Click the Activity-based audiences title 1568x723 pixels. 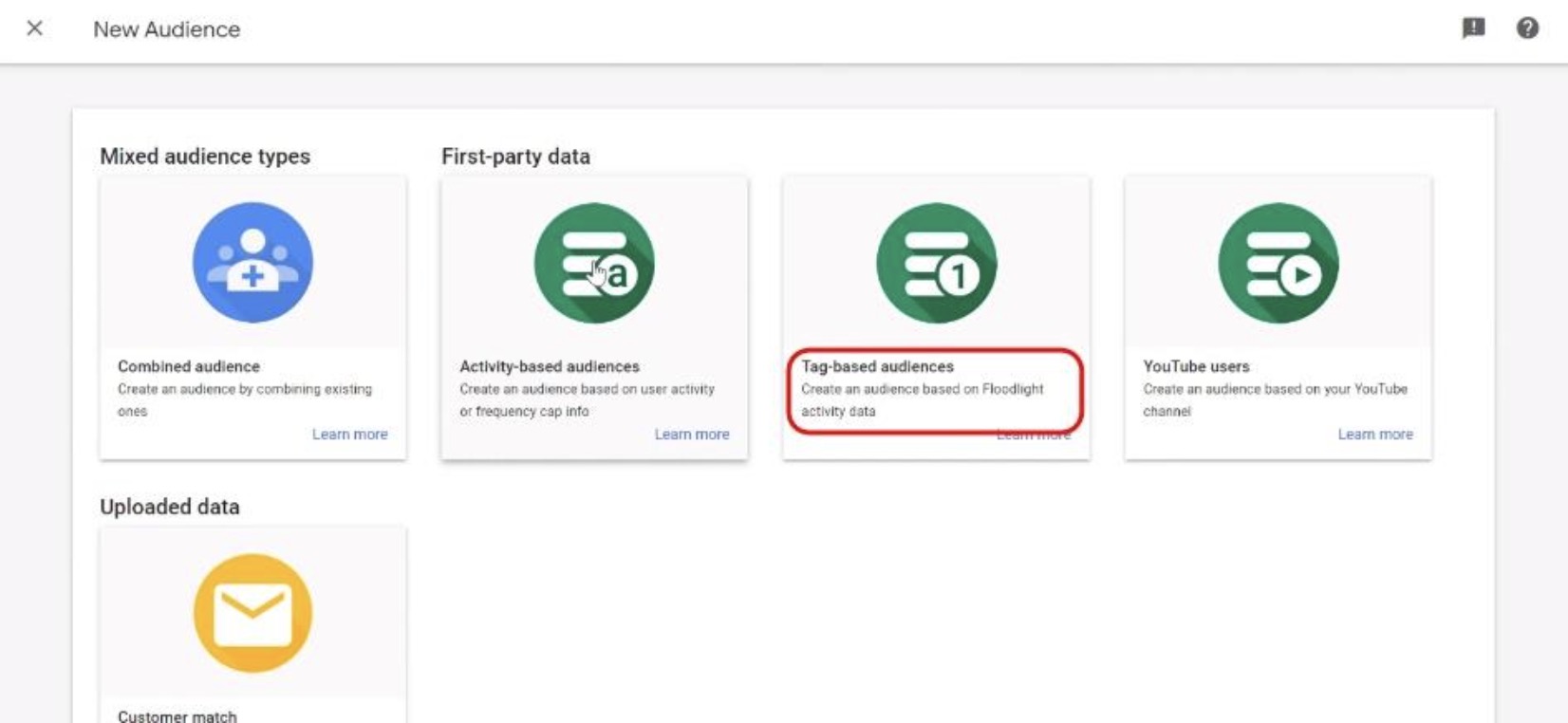pos(550,366)
